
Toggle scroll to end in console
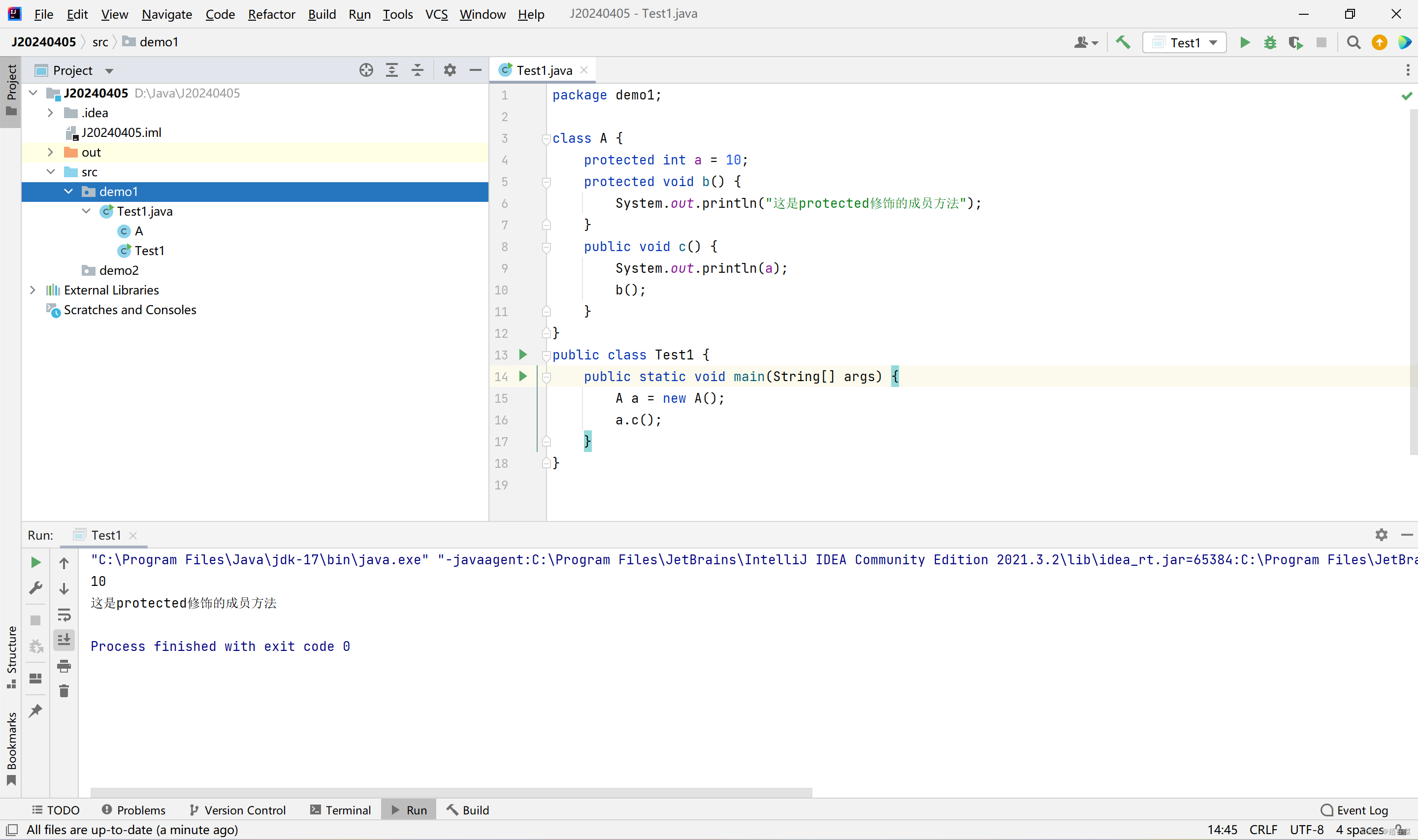pos(64,640)
